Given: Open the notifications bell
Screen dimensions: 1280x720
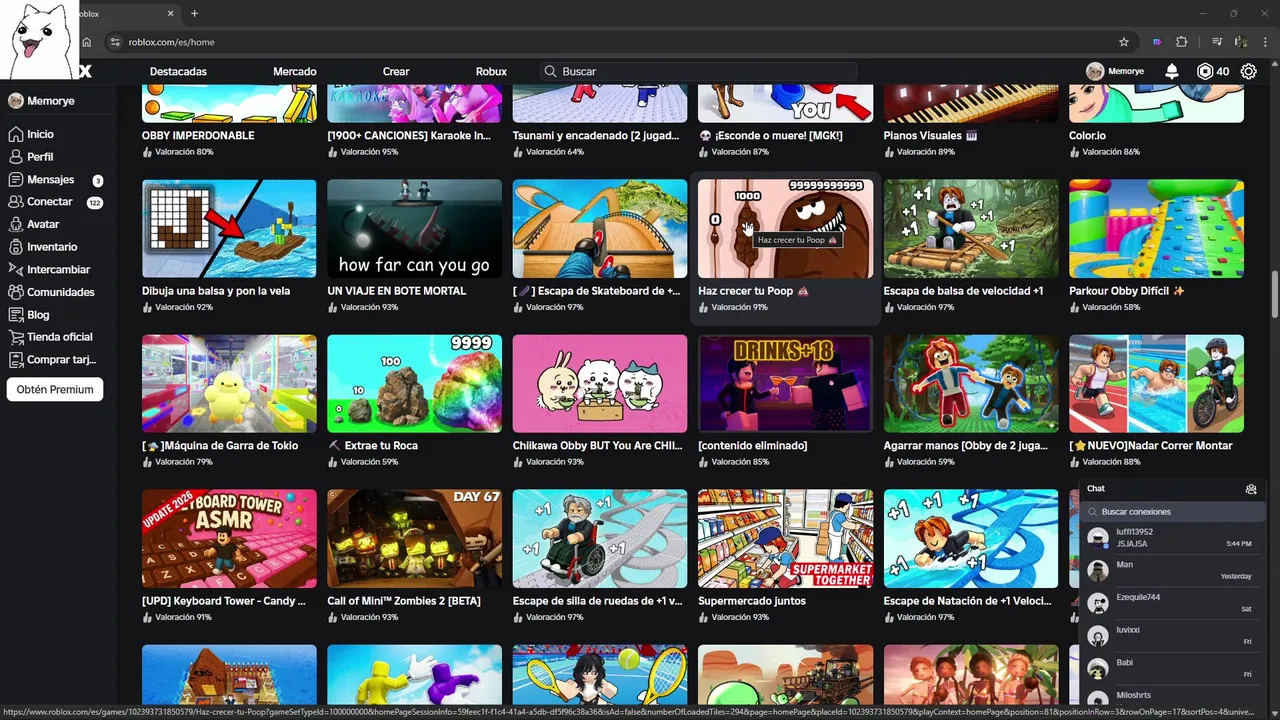Looking at the screenshot, I should click(x=1172, y=71).
